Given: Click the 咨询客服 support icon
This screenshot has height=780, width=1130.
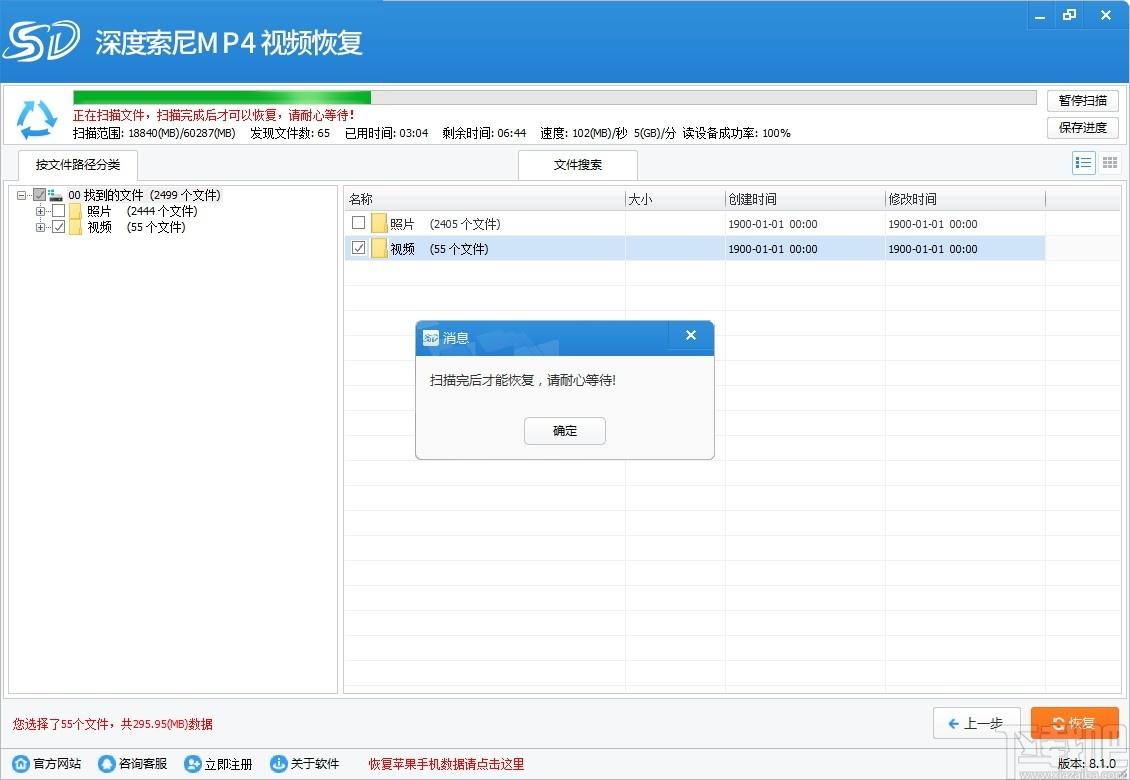Looking at the screenshot, I should [x=107, y=763].
